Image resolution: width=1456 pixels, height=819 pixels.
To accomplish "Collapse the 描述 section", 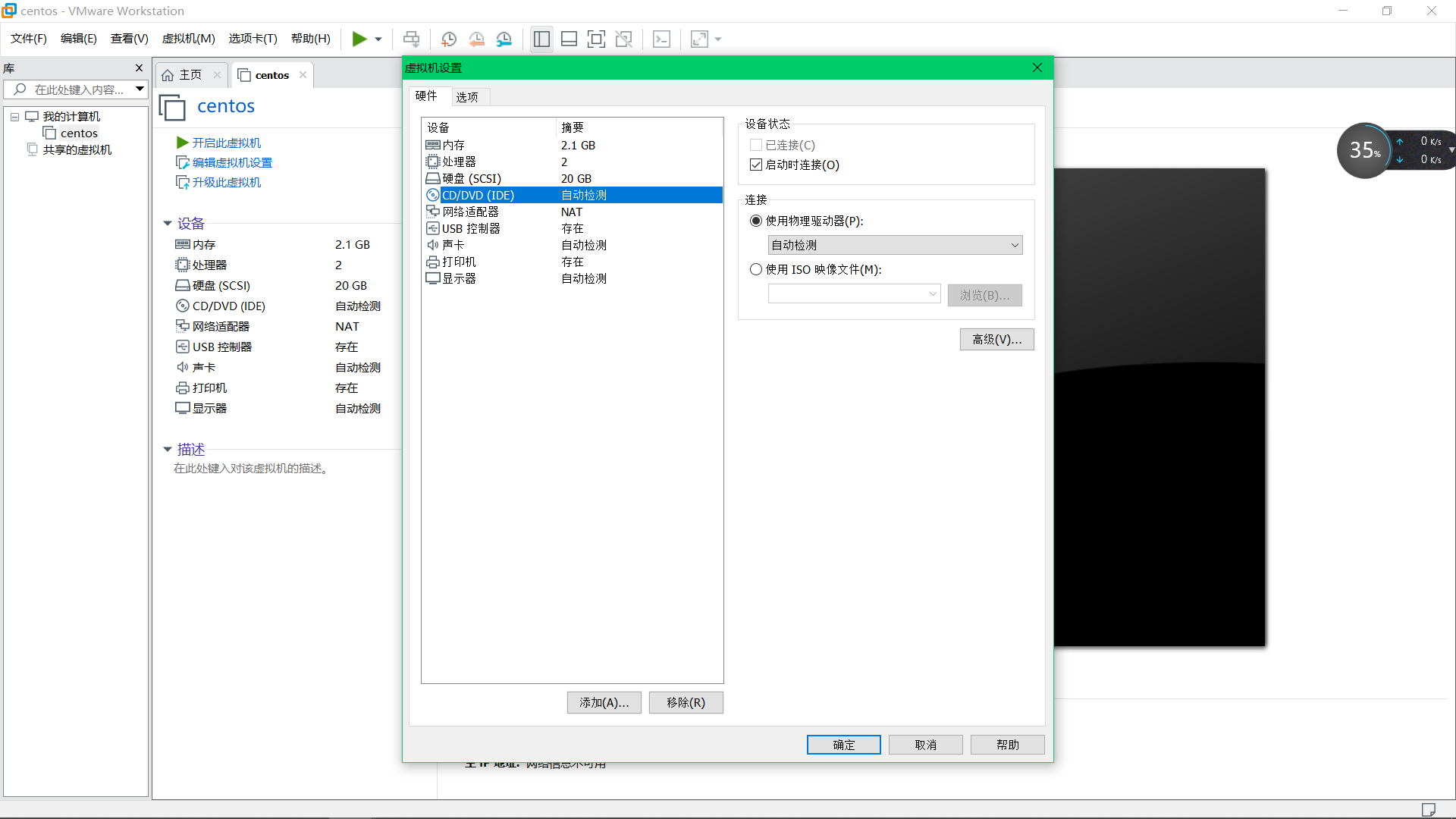I will 168,450.
